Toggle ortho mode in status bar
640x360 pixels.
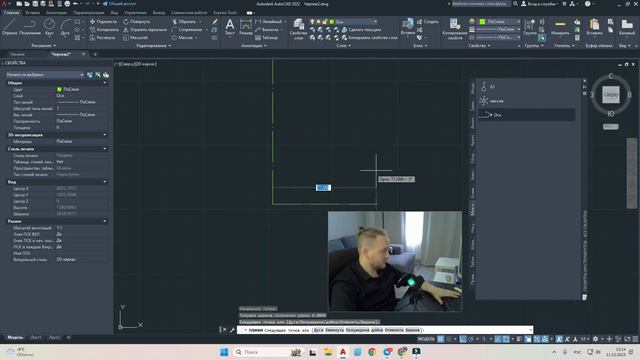[463, 339]
